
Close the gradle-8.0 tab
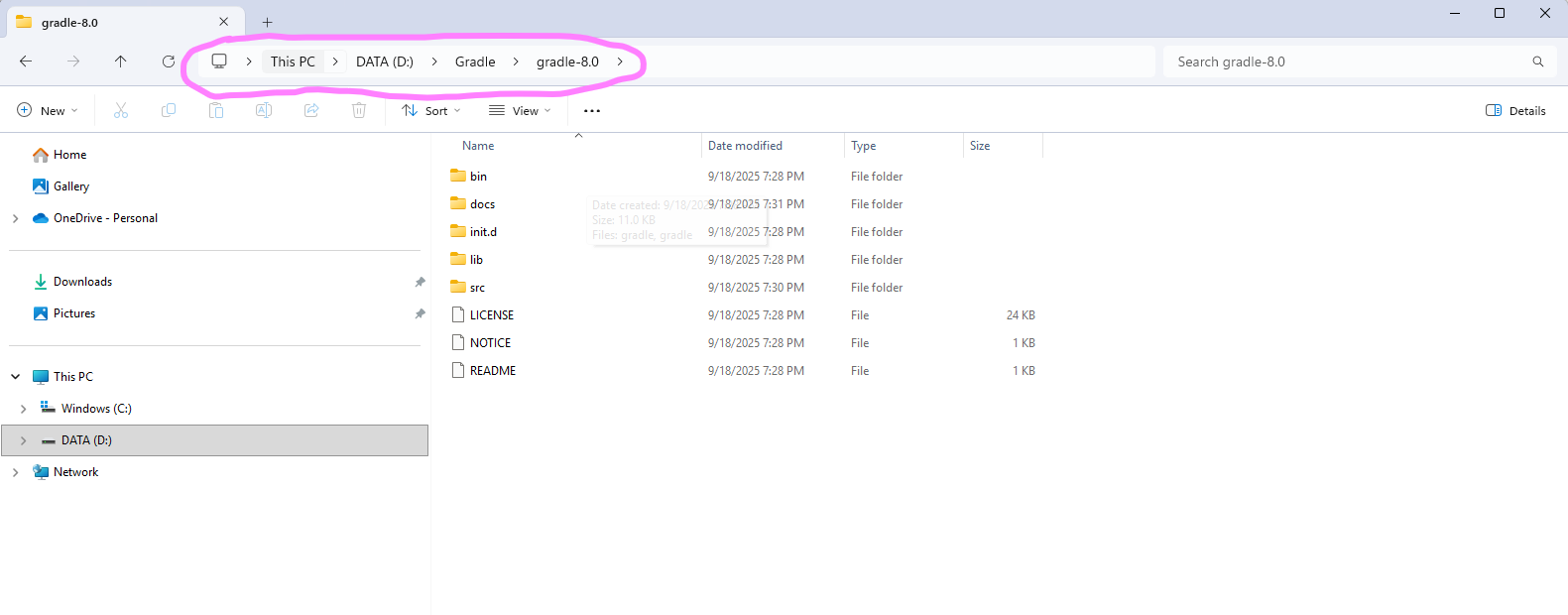click(x=224, y=22)
